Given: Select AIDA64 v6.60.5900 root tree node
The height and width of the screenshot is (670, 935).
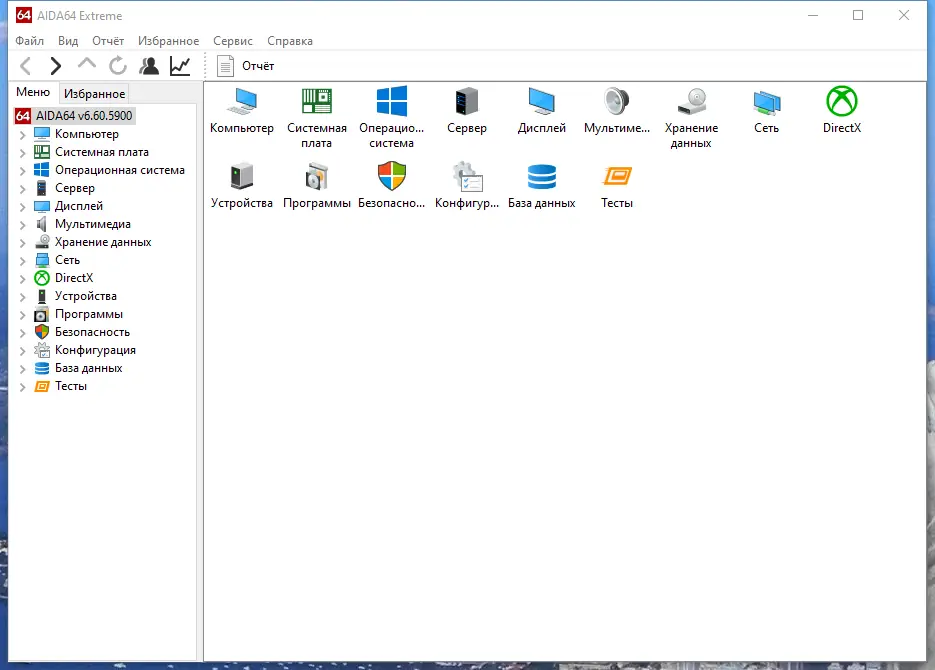Looking at the screenshot, I should pyautogui.click(x=75, y=116).
